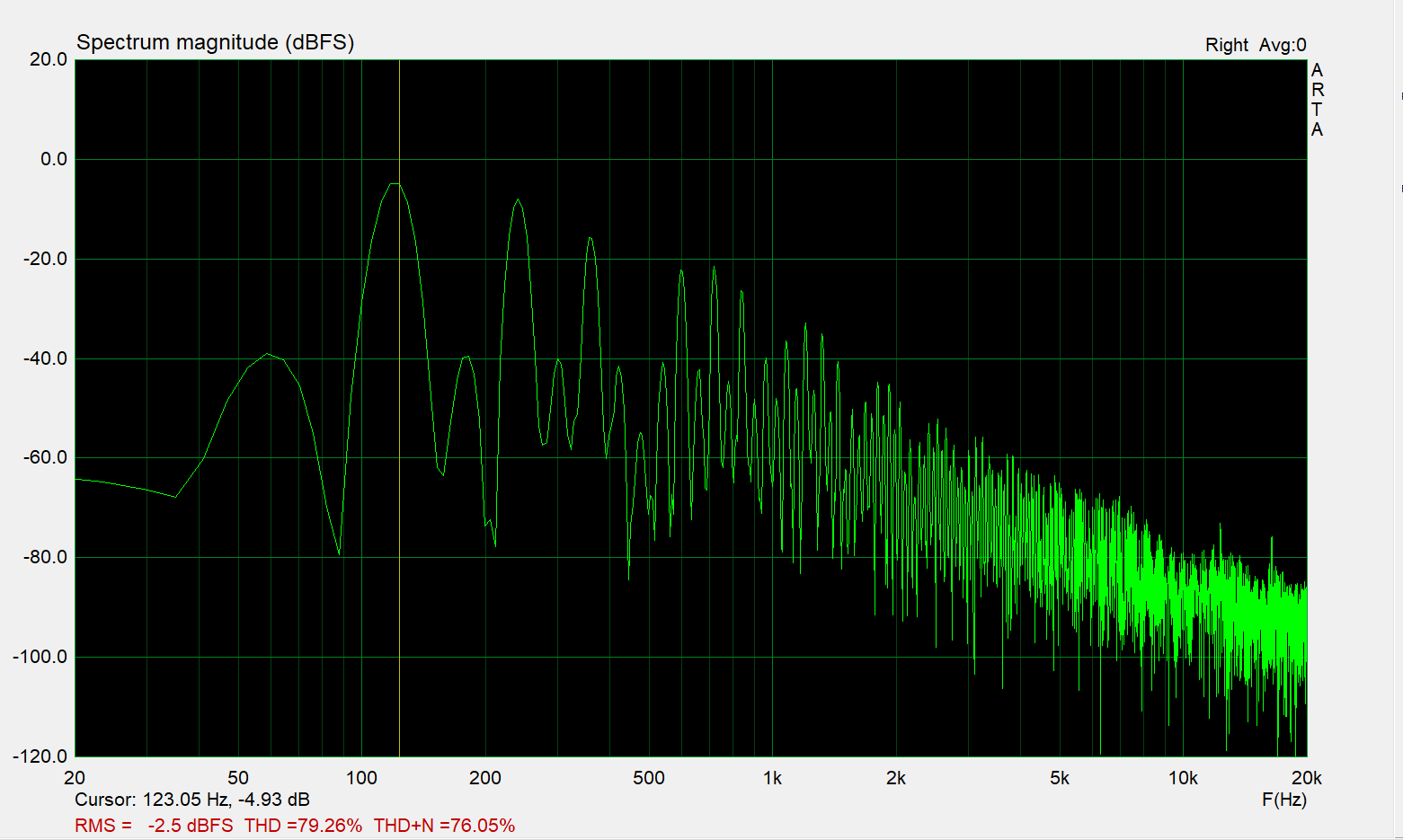Click the 'Cursor: 123.05 Hz, -4.93 dB' readout

point(192,800)
